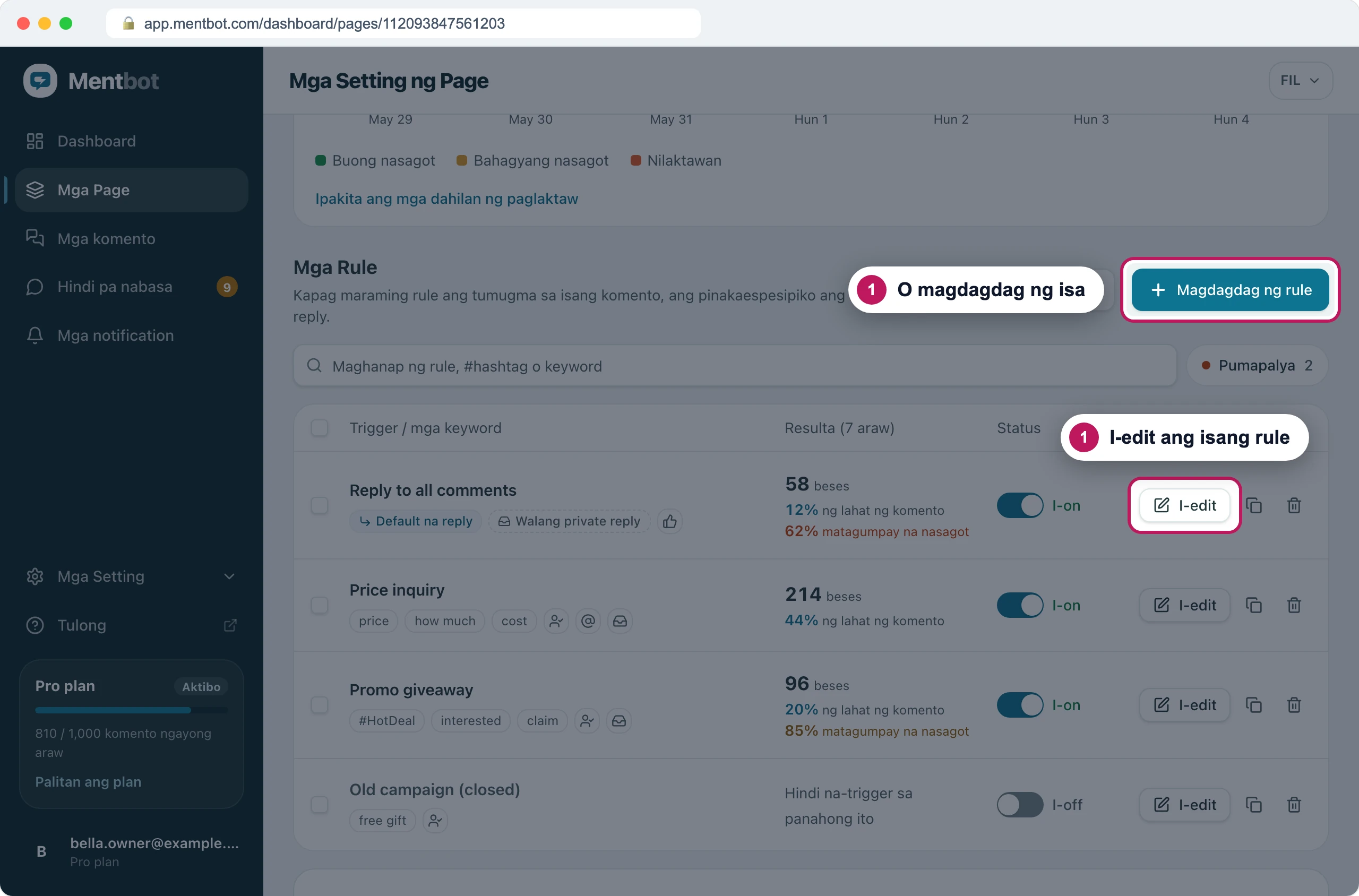Click I-edit for Reply to all comments
This screenshot has width=1359, height=896.
pos(1185,506)
